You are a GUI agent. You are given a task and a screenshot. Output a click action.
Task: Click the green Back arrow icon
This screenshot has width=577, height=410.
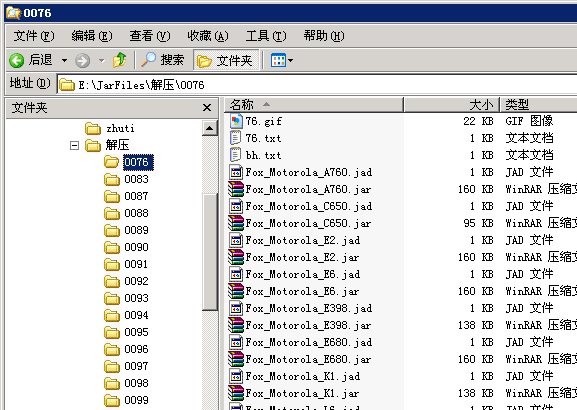coord(17,60)
